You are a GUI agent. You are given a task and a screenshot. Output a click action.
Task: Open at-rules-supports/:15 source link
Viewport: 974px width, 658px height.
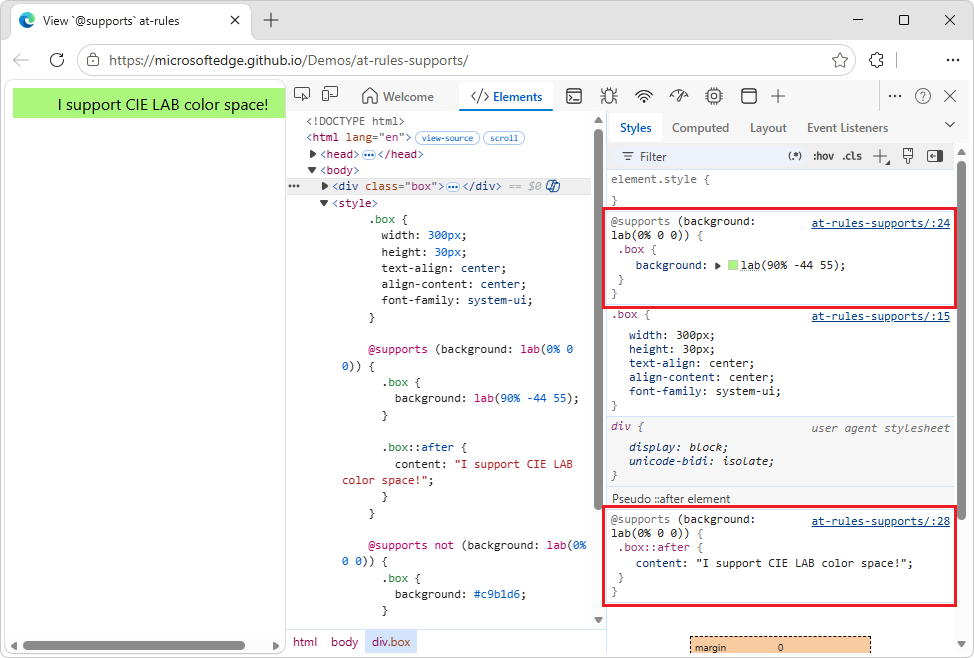pos(880,316)
